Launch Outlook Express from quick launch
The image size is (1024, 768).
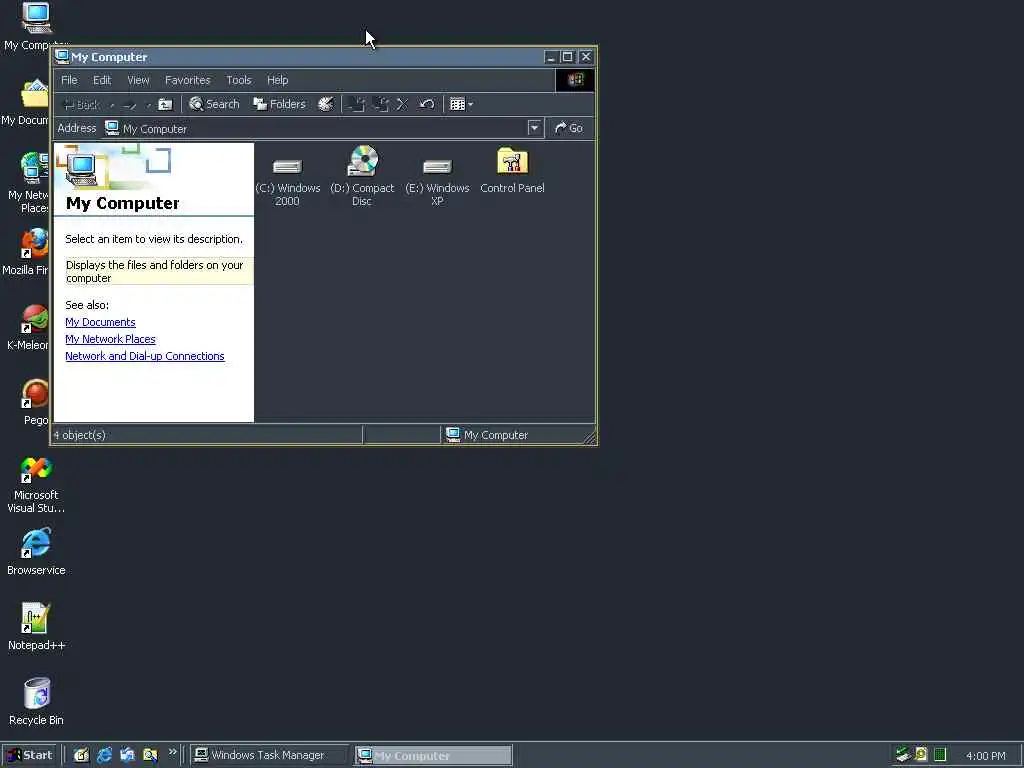127,756
